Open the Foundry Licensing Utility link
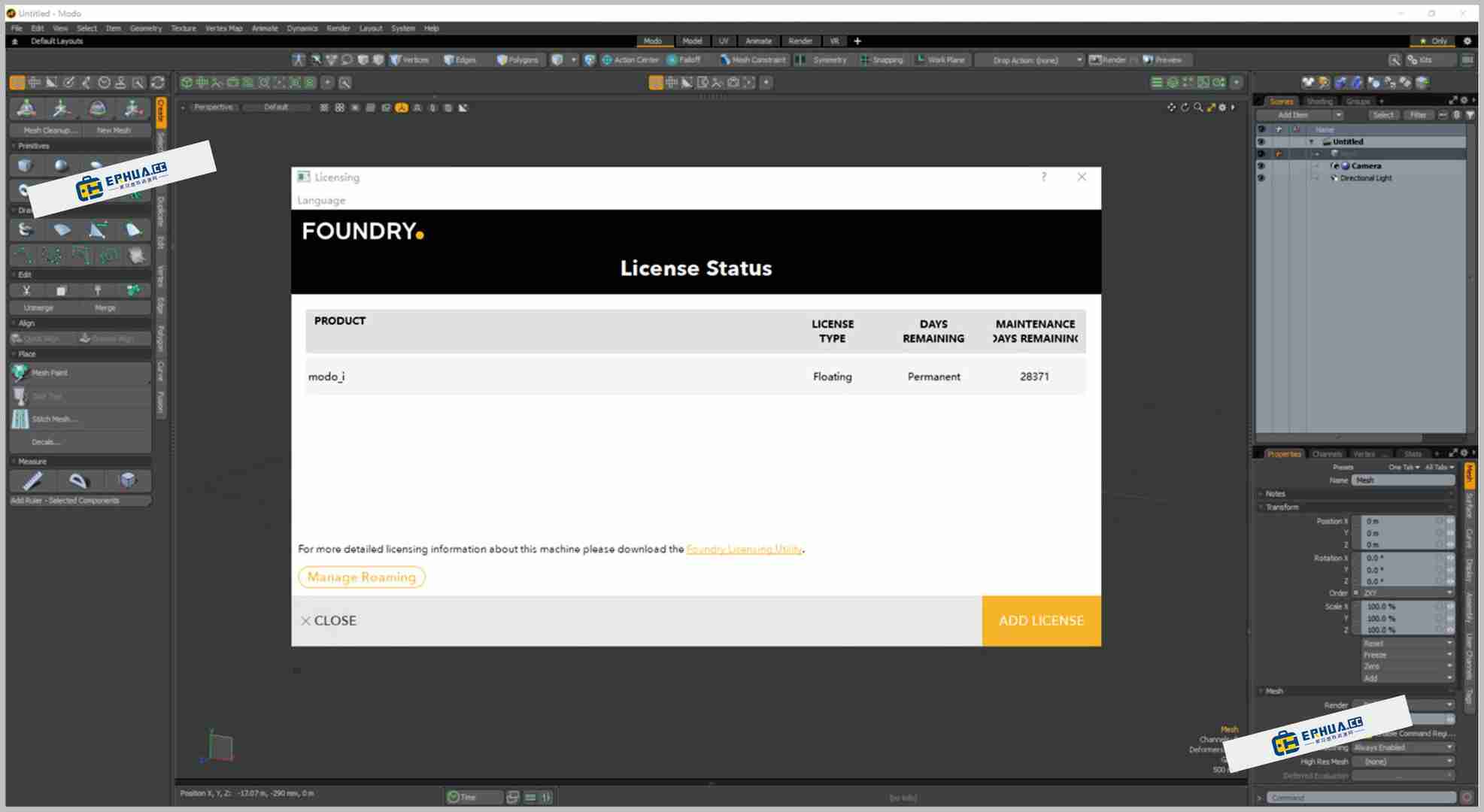 click(x=744, y=549)
